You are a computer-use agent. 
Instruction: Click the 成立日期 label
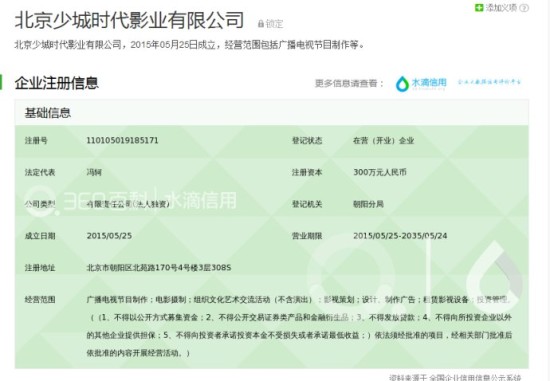(x=40, y=236)
